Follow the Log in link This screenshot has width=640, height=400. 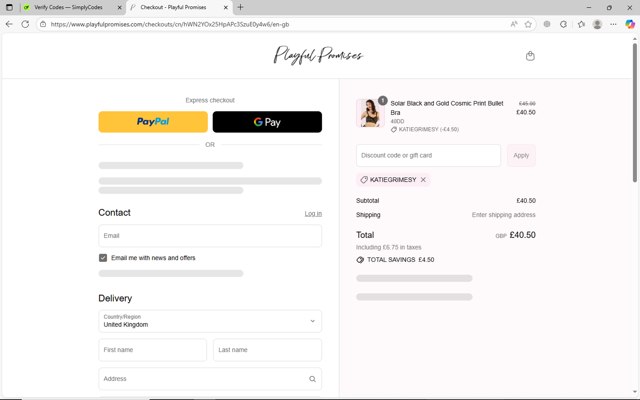coord(313,213)
